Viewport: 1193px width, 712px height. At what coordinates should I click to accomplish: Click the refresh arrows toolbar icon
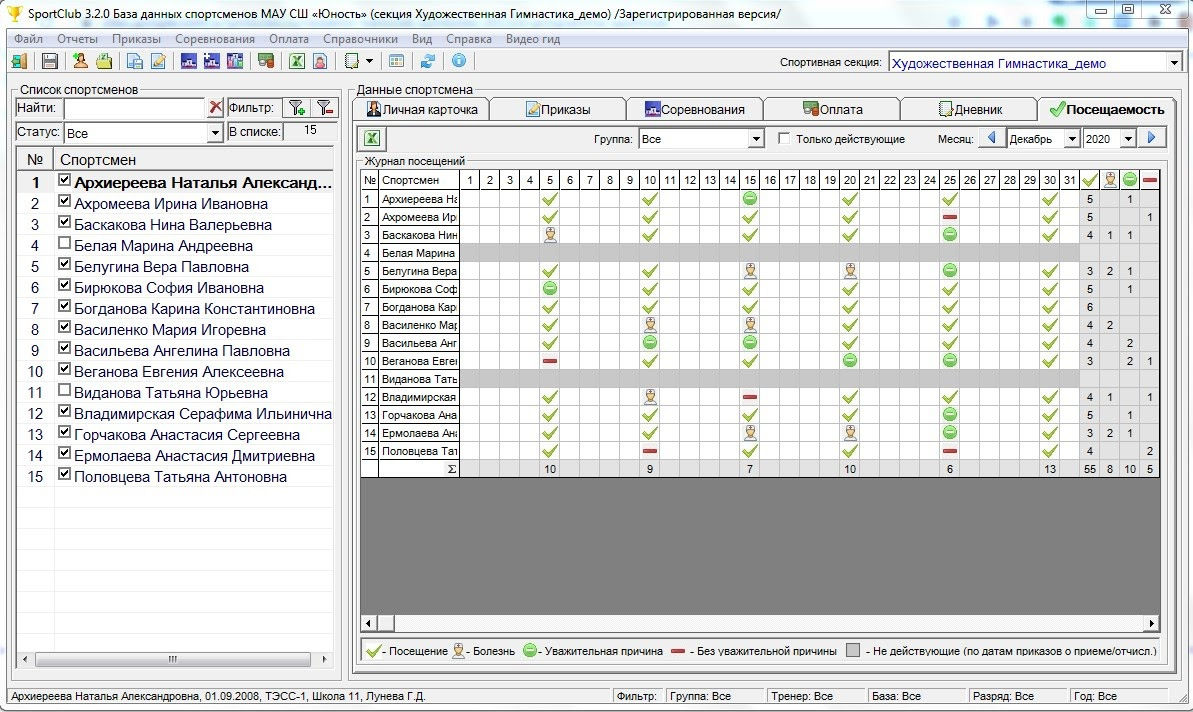point(428,61)
